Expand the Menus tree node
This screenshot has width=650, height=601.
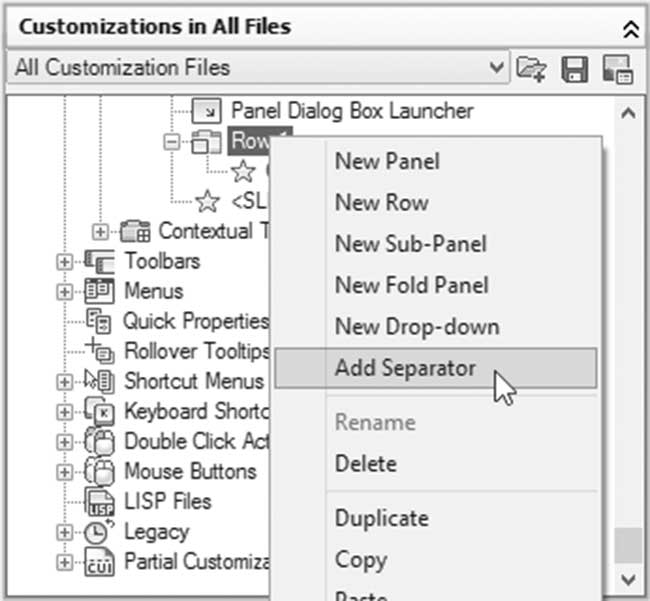64,291
